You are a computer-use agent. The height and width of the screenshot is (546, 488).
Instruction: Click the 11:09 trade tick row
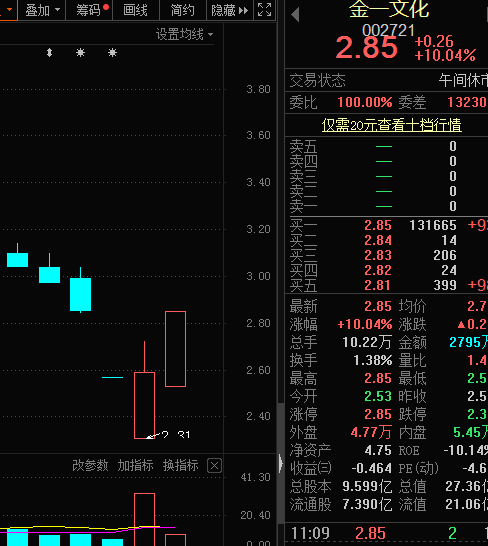point(387,533)
